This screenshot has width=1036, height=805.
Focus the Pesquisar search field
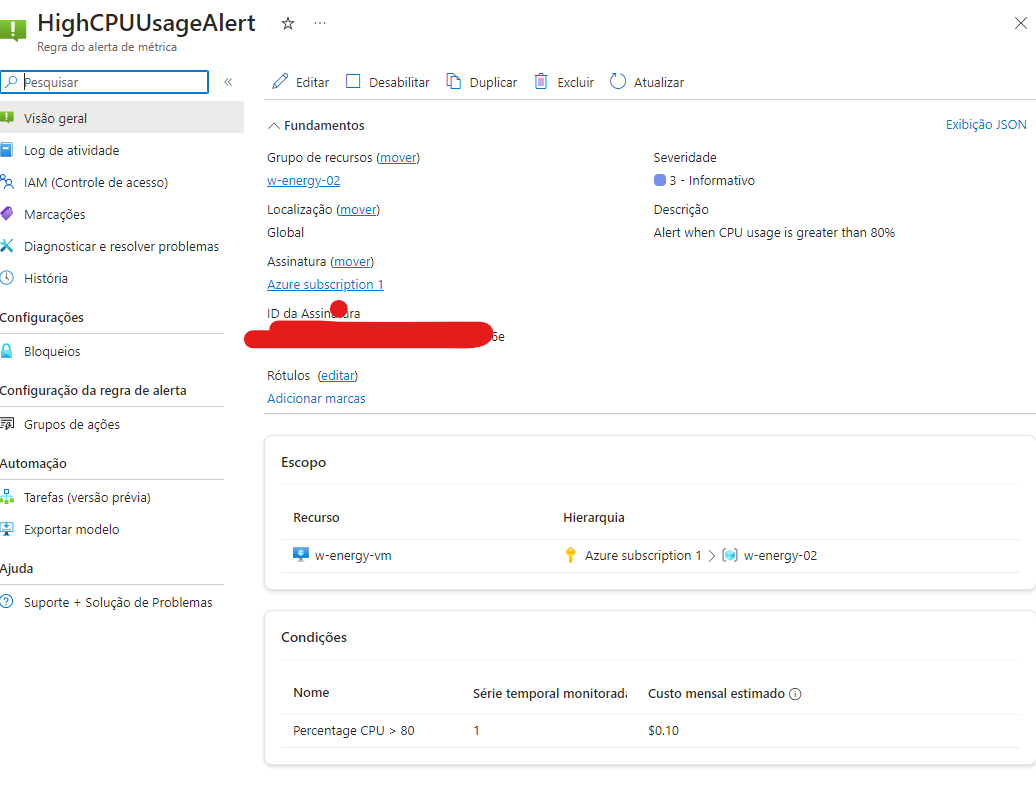point(104,82)
